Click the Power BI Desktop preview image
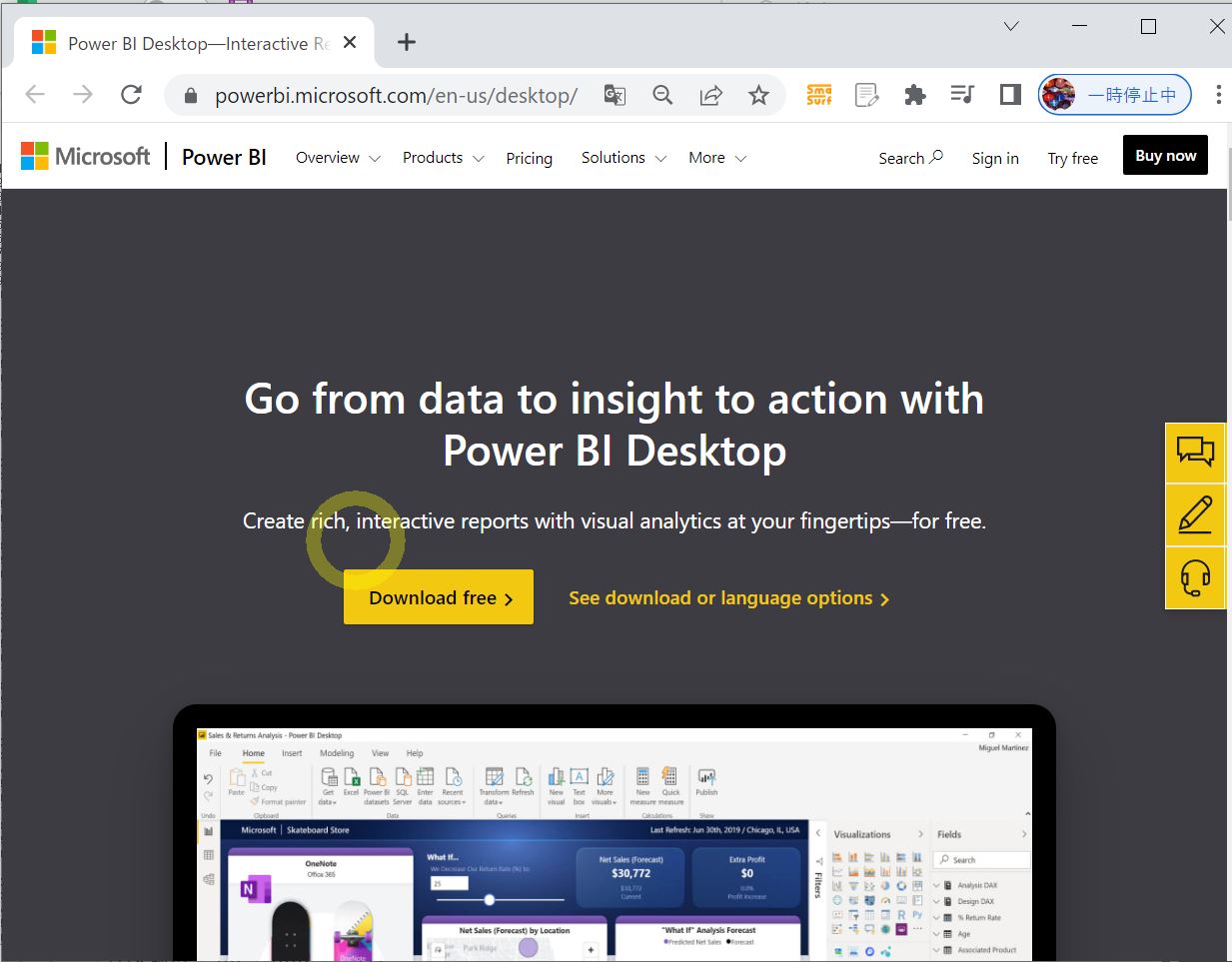The width and height of the screenshot is (1232, 962). pos(615,833)
